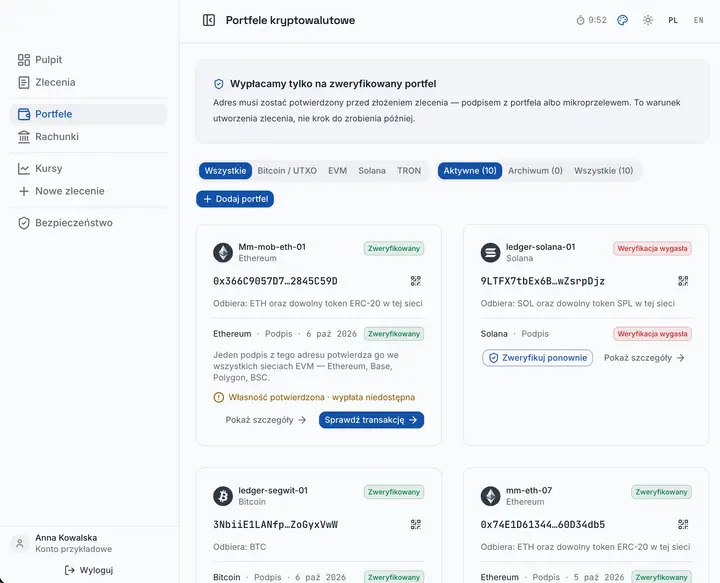Image resolution: width=720 pixels, height=583 pixels.
Task: Click Nowe zlecenie in sidebar
Action: click(x=88, y=191)
